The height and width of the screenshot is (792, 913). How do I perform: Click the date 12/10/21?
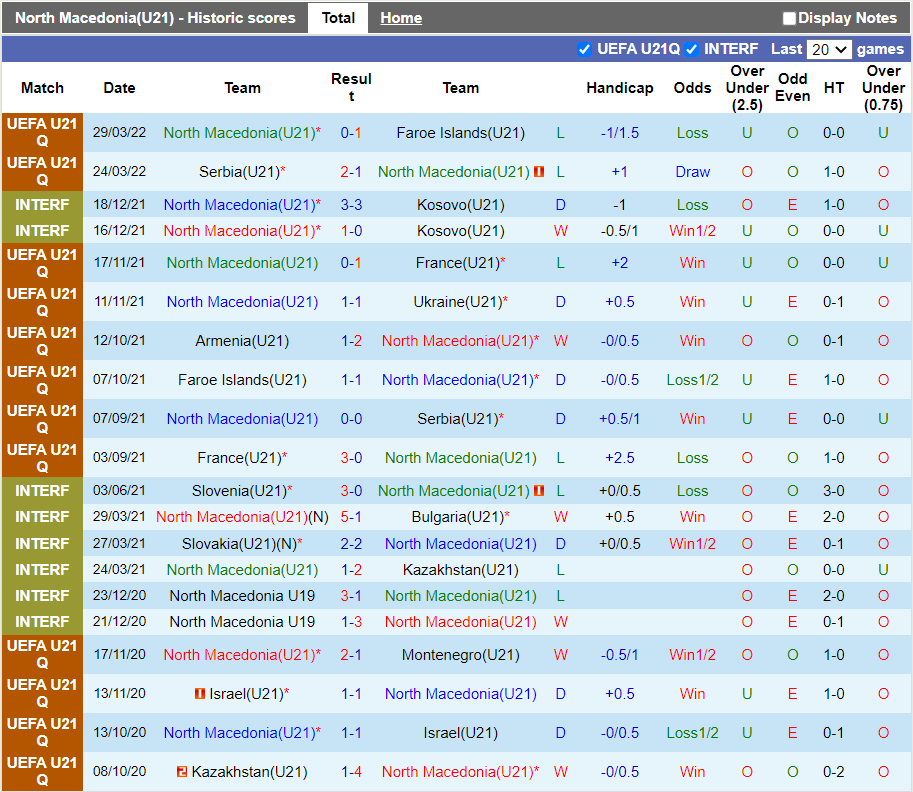119,341
